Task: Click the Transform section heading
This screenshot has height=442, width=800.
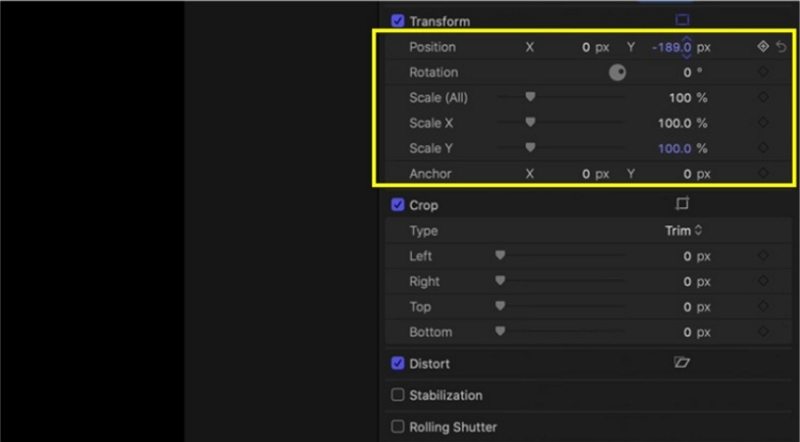Action: pos(440,21)
